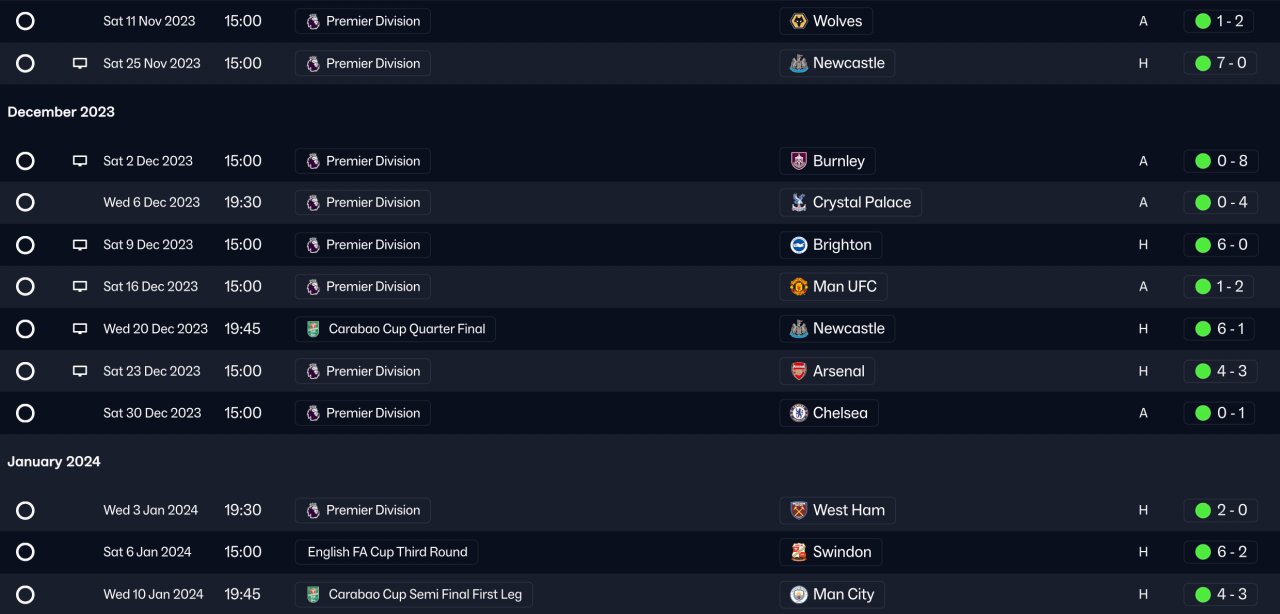Image resolution: width=1280 pixels, height=614 pixels.
Task: Click the Chelsea club badge
Action: [799, 413]
